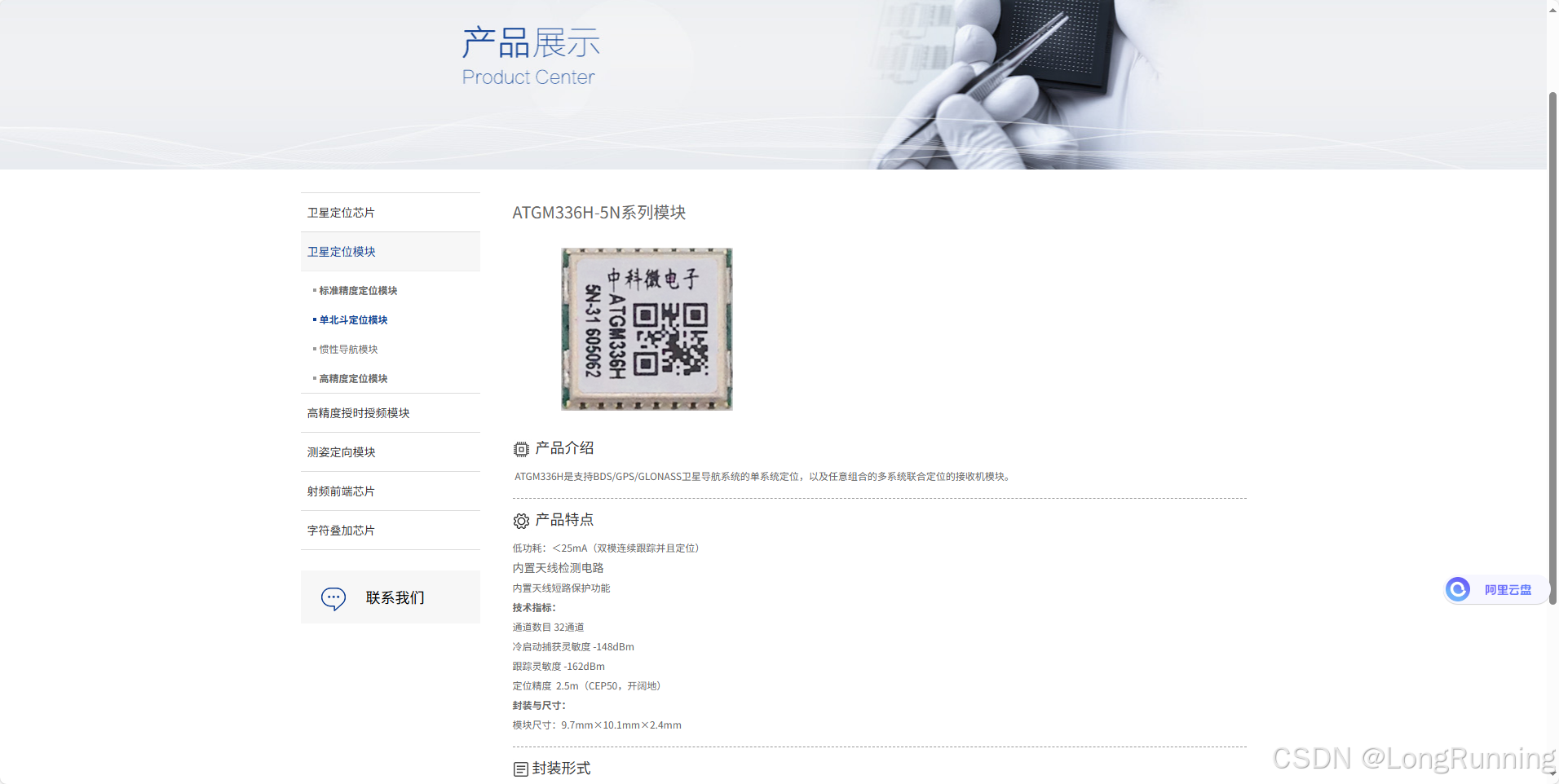Select the 单北斗定位模块 submenu item
The height and width of the screenshot is (784, 1559).
(355, 319)
